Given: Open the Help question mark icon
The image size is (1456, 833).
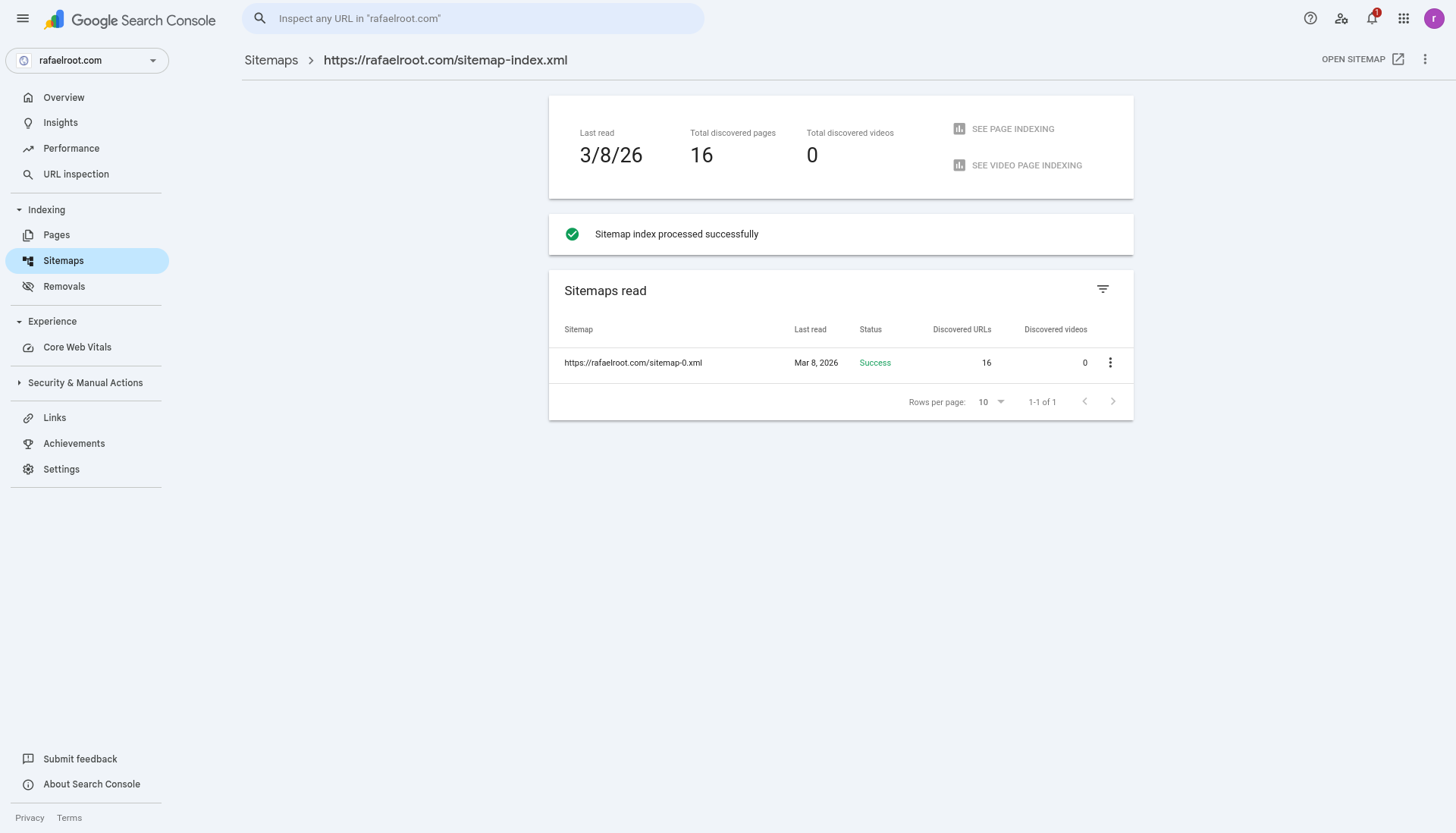Looking at the screenshot, I should point(1310,18).
